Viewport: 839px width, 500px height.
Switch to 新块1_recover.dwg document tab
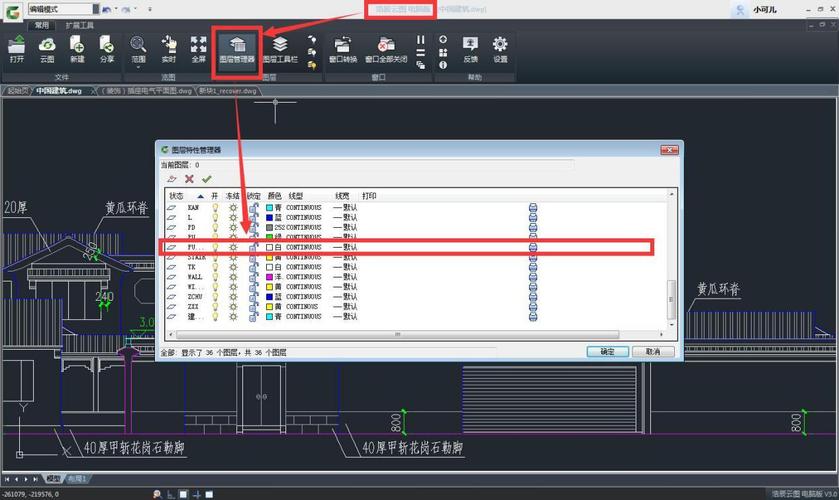tap(227, 91)
